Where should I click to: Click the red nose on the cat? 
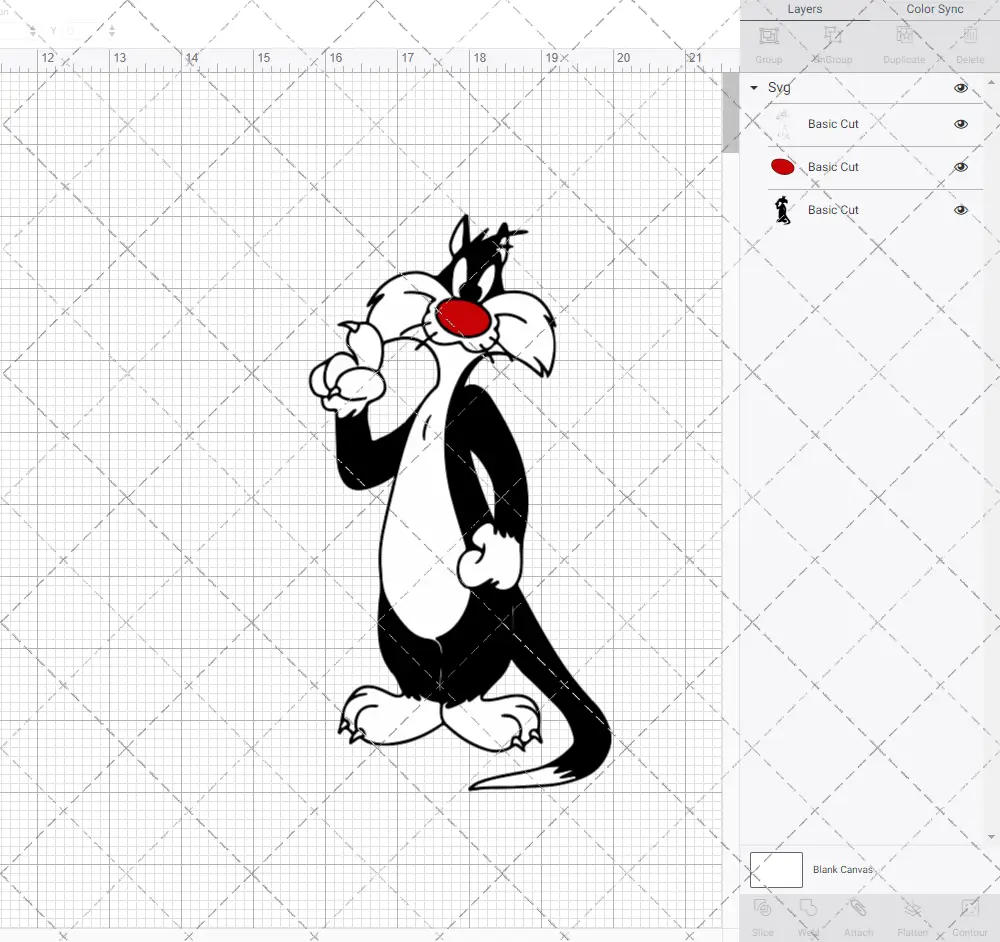pyautogui.click(x=463, y=318)
